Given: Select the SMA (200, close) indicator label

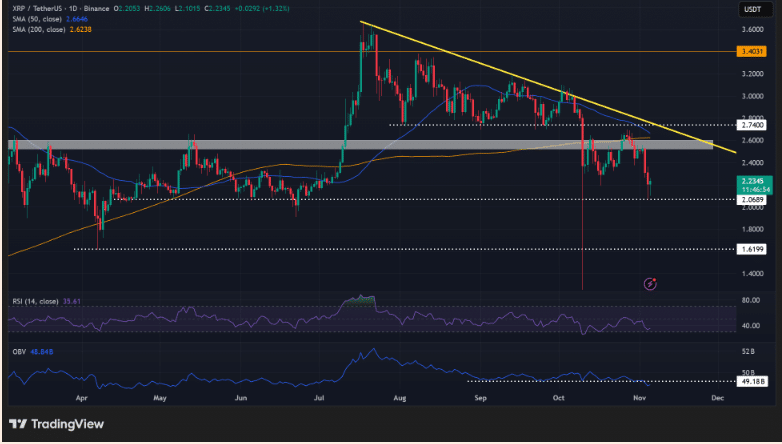Looking at the screenshot, I should [x=39, y=29].
